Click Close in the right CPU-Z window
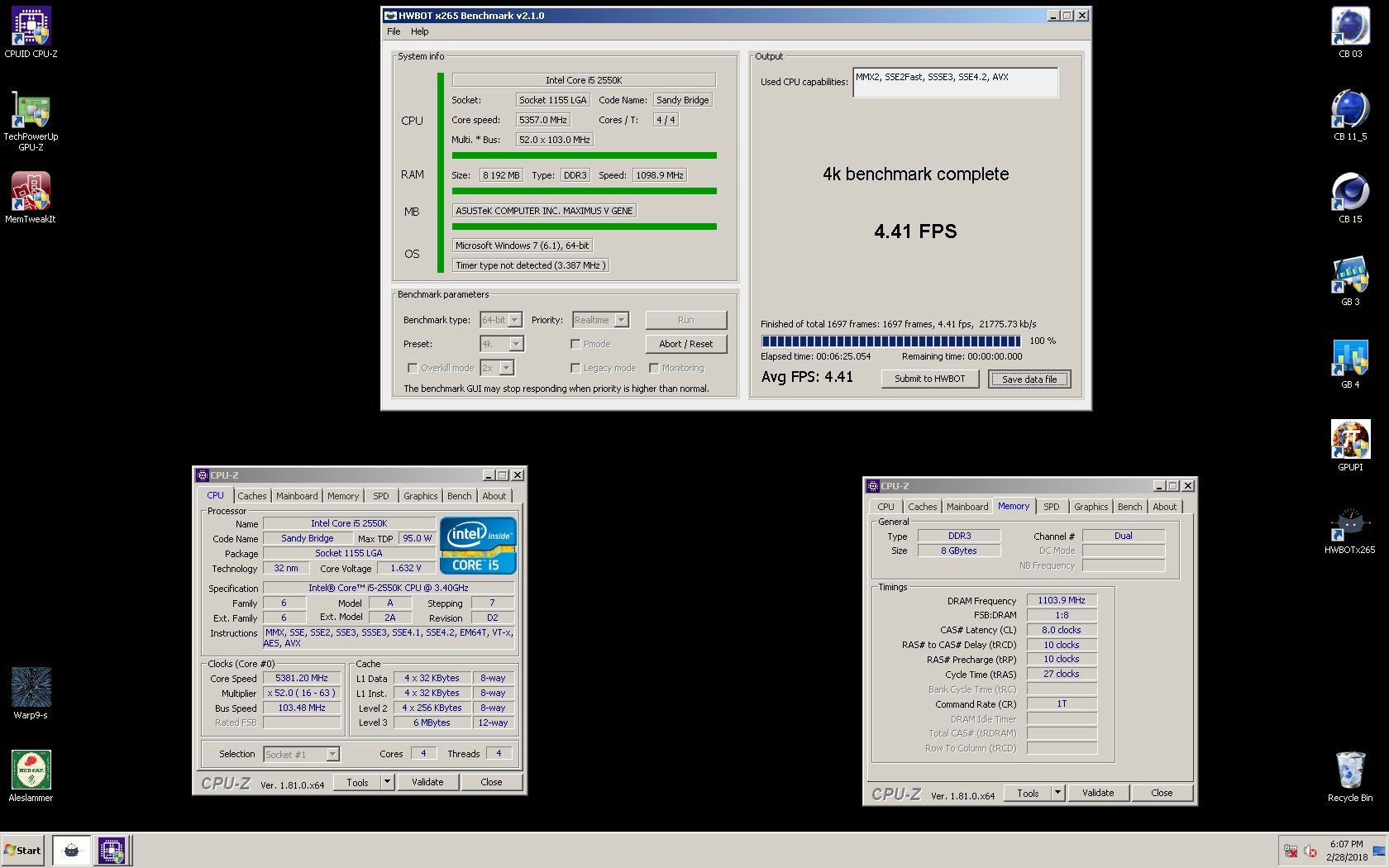This screenshot has height=868, width=1389. coord(1162,793)
